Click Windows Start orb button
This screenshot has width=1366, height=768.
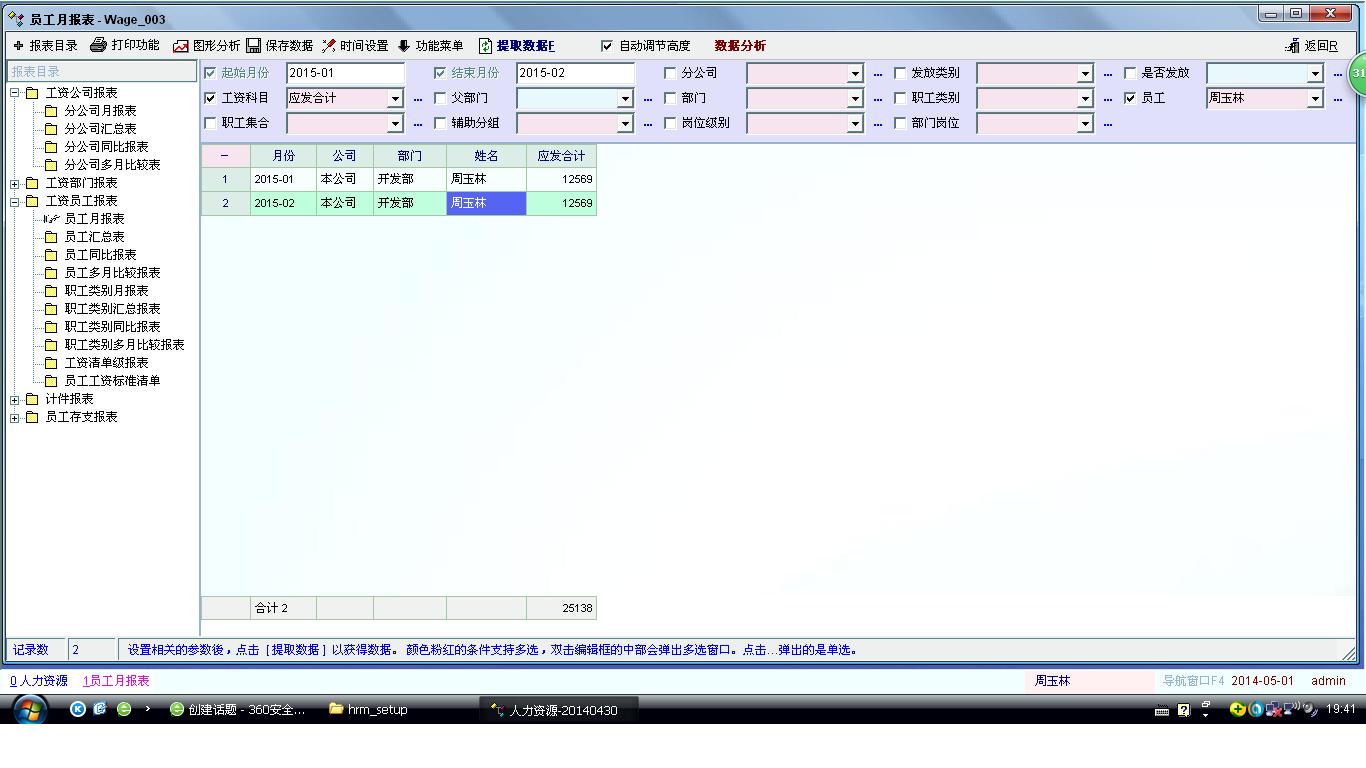click(29, 710)
